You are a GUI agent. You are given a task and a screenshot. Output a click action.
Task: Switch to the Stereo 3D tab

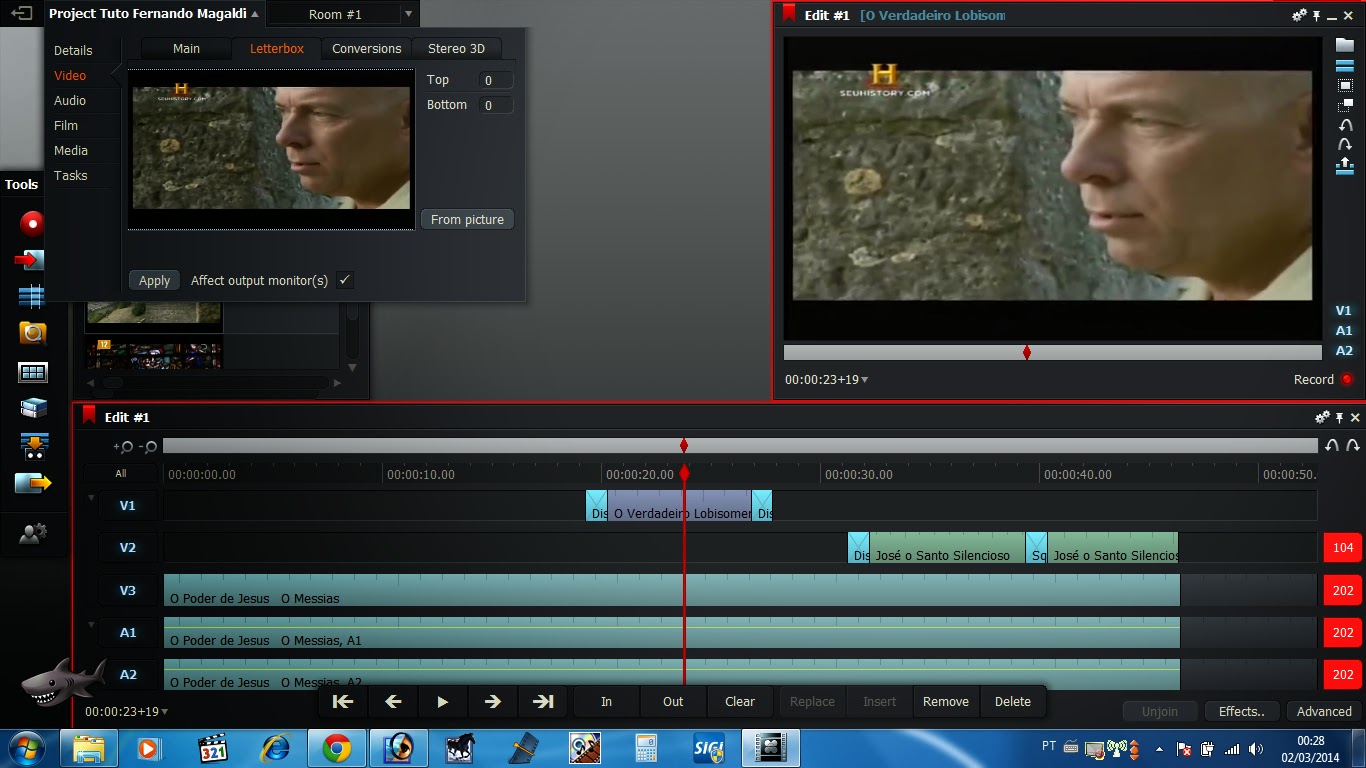[x=456, y=49]
